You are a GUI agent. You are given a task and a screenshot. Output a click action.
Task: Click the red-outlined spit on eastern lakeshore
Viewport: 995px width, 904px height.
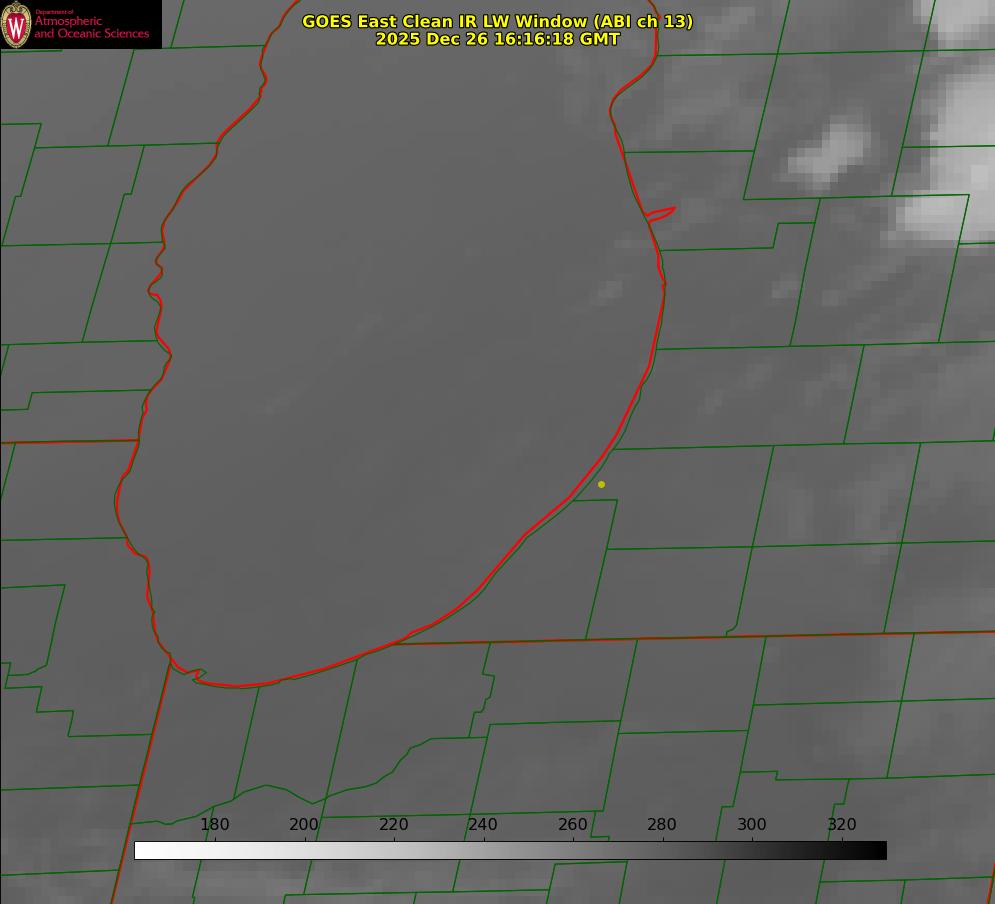pyautogui.click(x=661, y=213)
